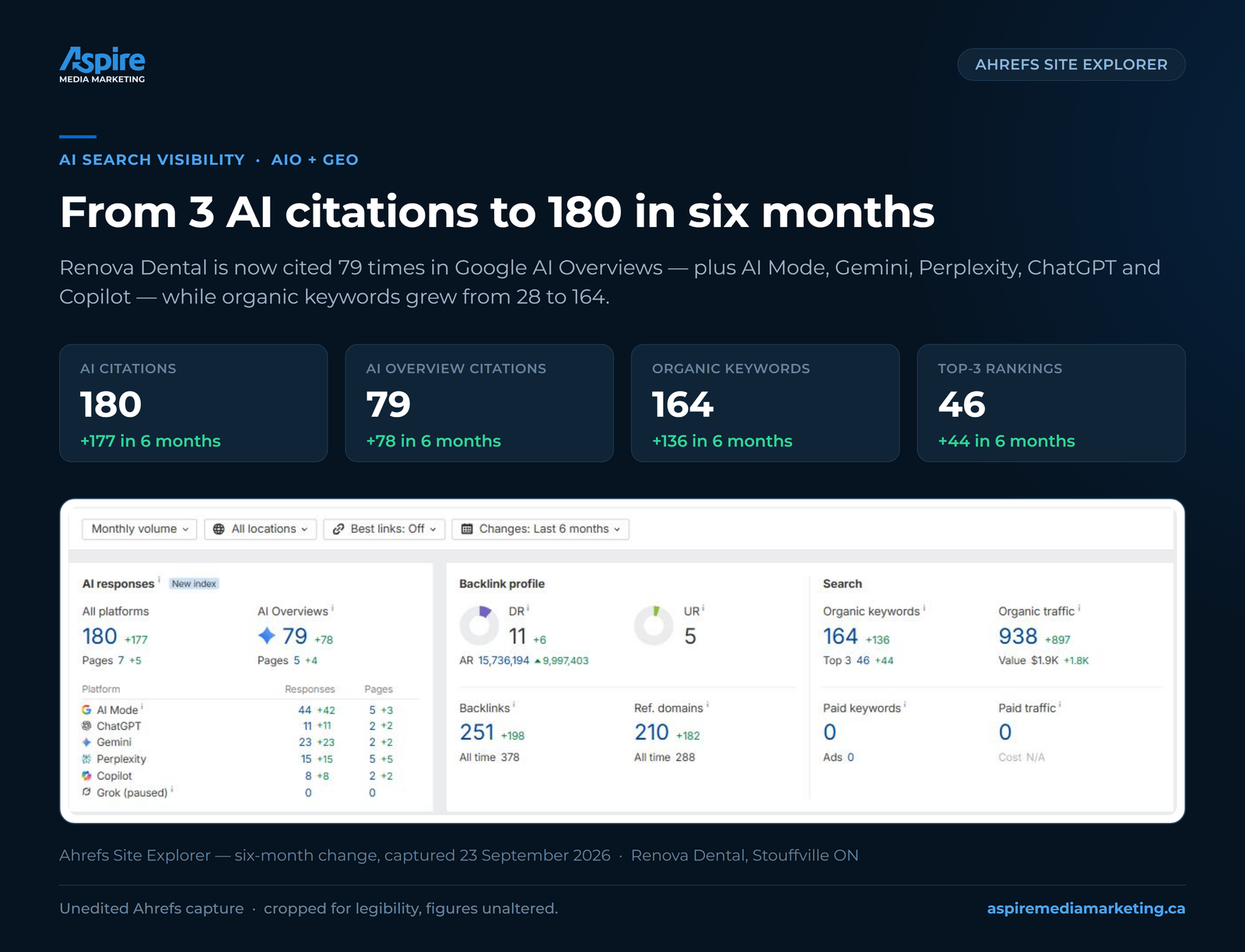1245x952 pixels.
Task: Click the Organic keywords value 164
Action: click(840, 636)
